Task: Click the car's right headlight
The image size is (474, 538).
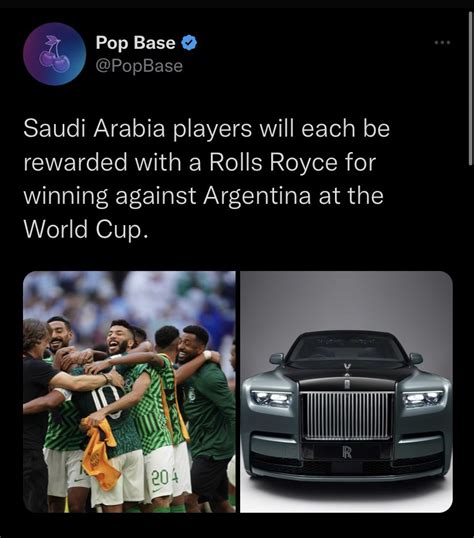Action: click(423, 398)
